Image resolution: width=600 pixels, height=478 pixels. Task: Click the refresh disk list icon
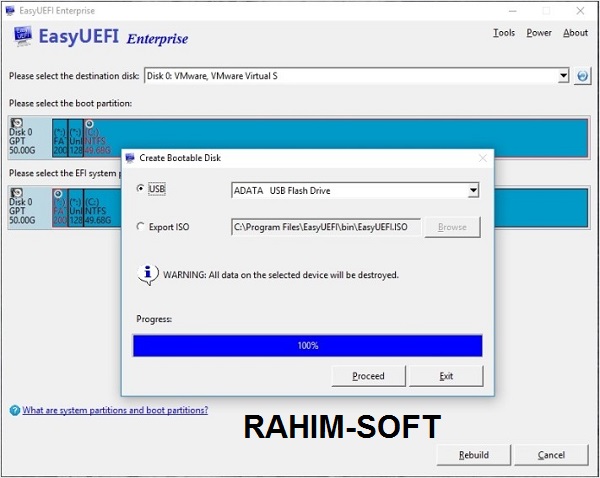tap(582, 76)
